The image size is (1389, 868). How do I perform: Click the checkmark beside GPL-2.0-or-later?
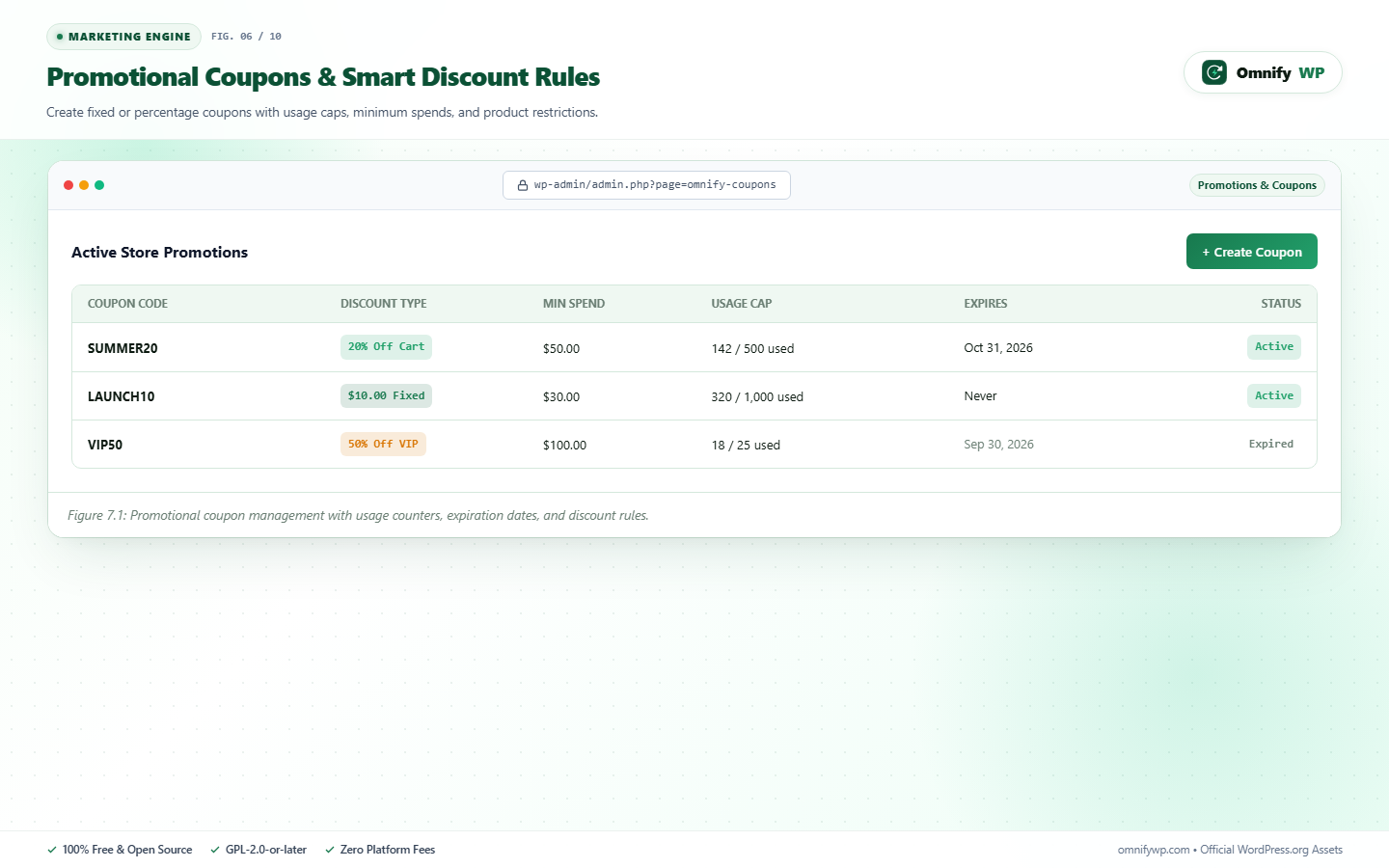pos(215,850)
